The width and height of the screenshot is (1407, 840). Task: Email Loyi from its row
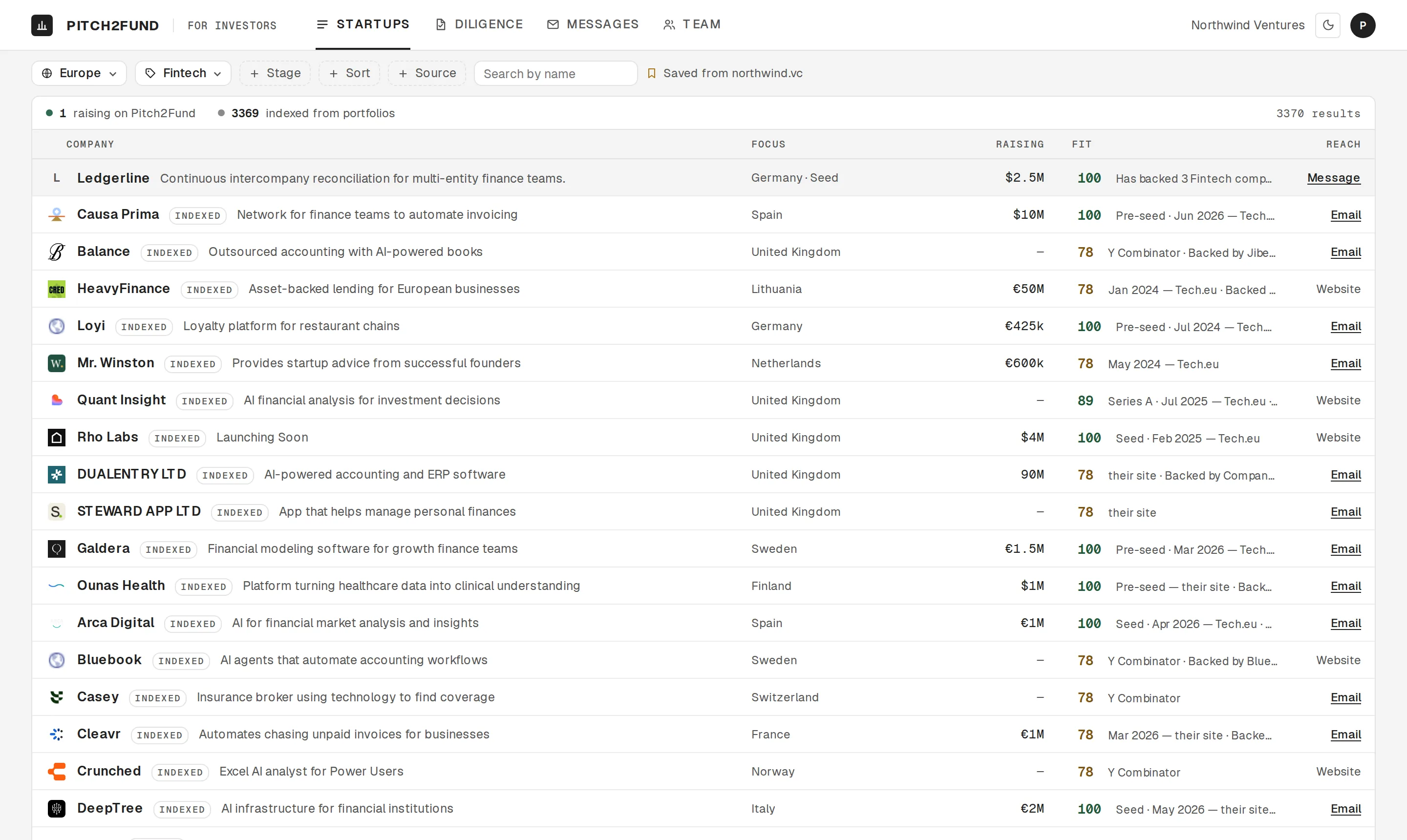click(1345, 326)
